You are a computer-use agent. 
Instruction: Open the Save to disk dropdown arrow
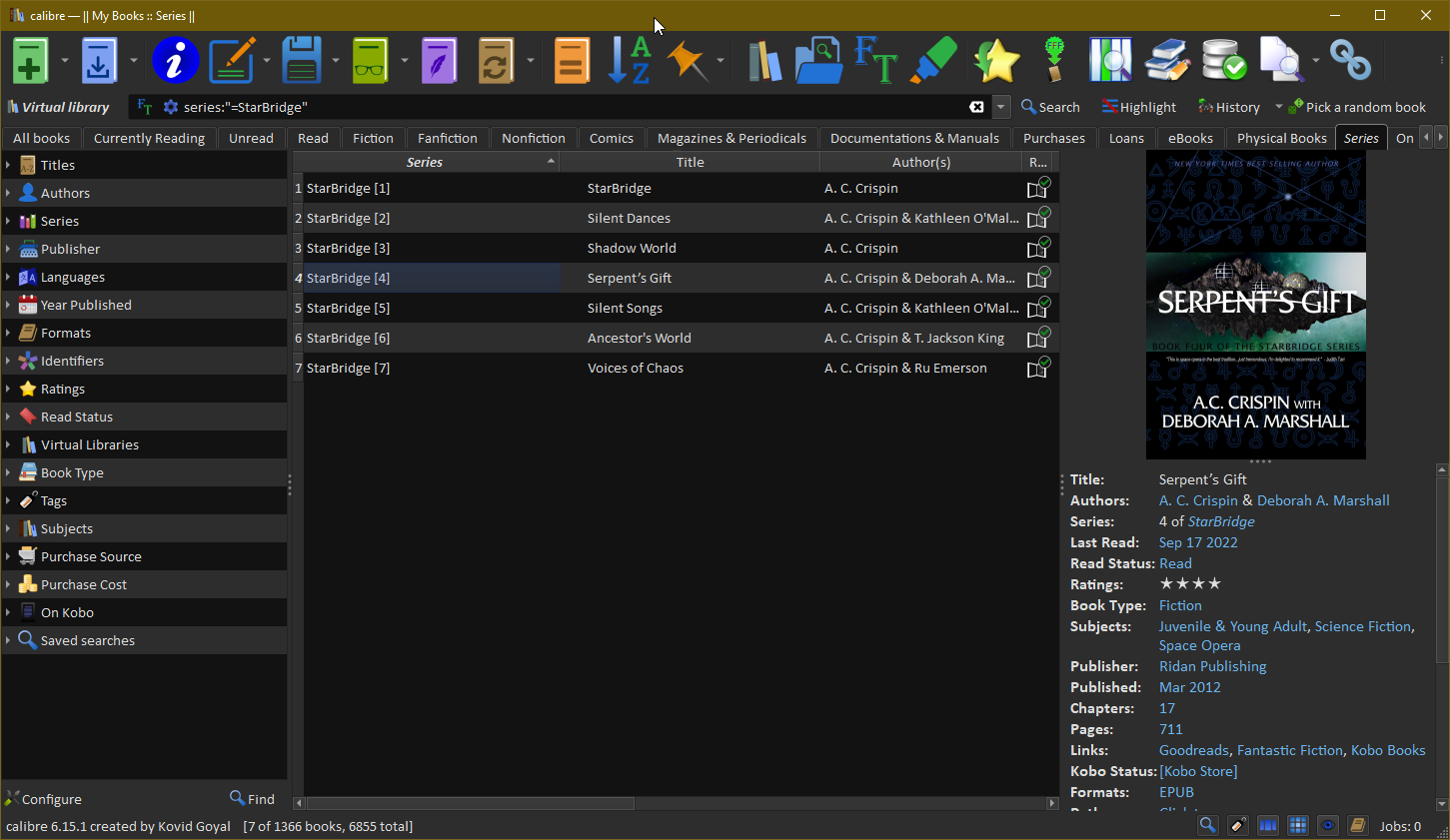pyautogui.click(x=336, y=61)
